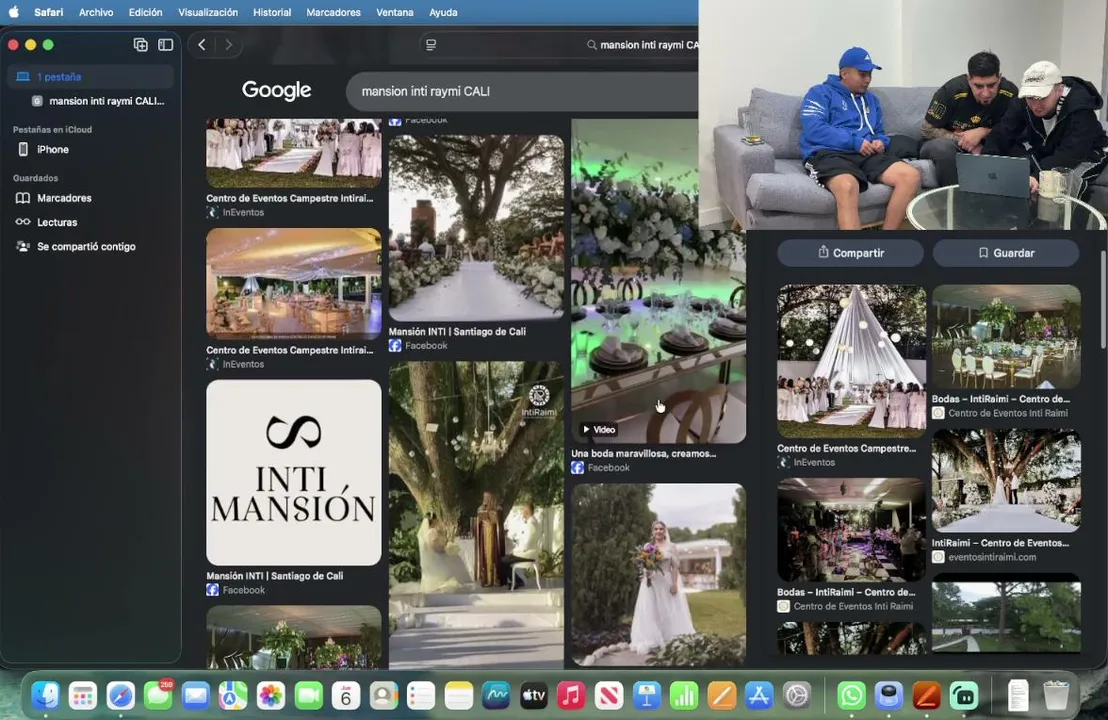The image size is (1108, 720).
Task: Click the Google search box
Action: tap(521, 91)
